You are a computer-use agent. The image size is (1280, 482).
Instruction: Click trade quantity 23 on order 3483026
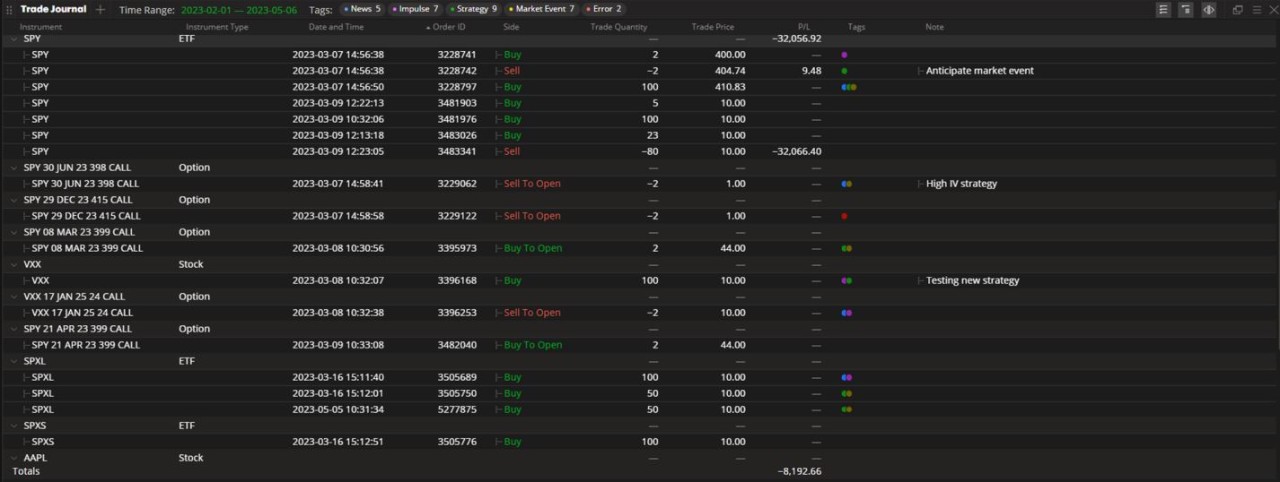653,136
